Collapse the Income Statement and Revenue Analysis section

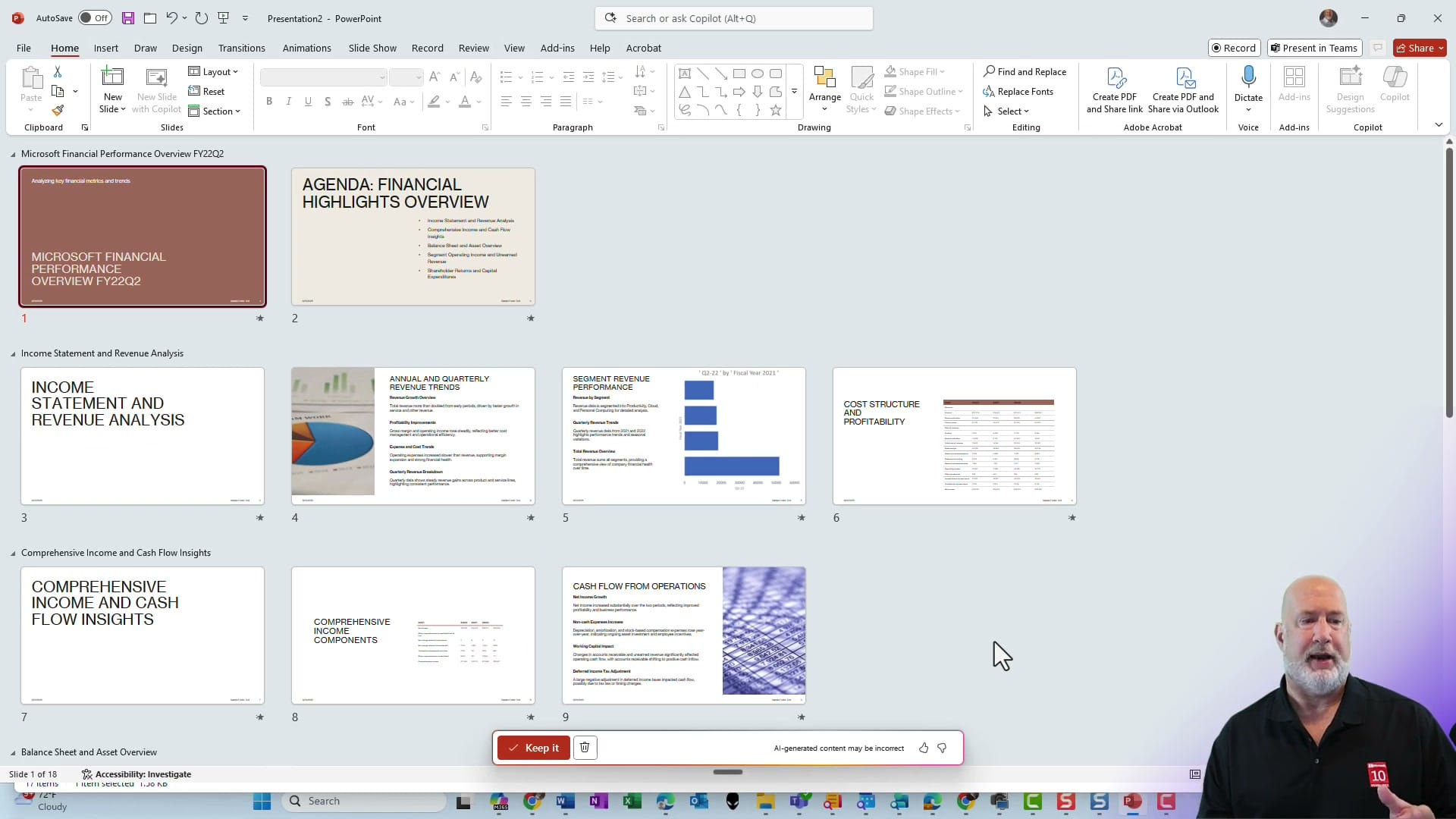tap(12, 353)
